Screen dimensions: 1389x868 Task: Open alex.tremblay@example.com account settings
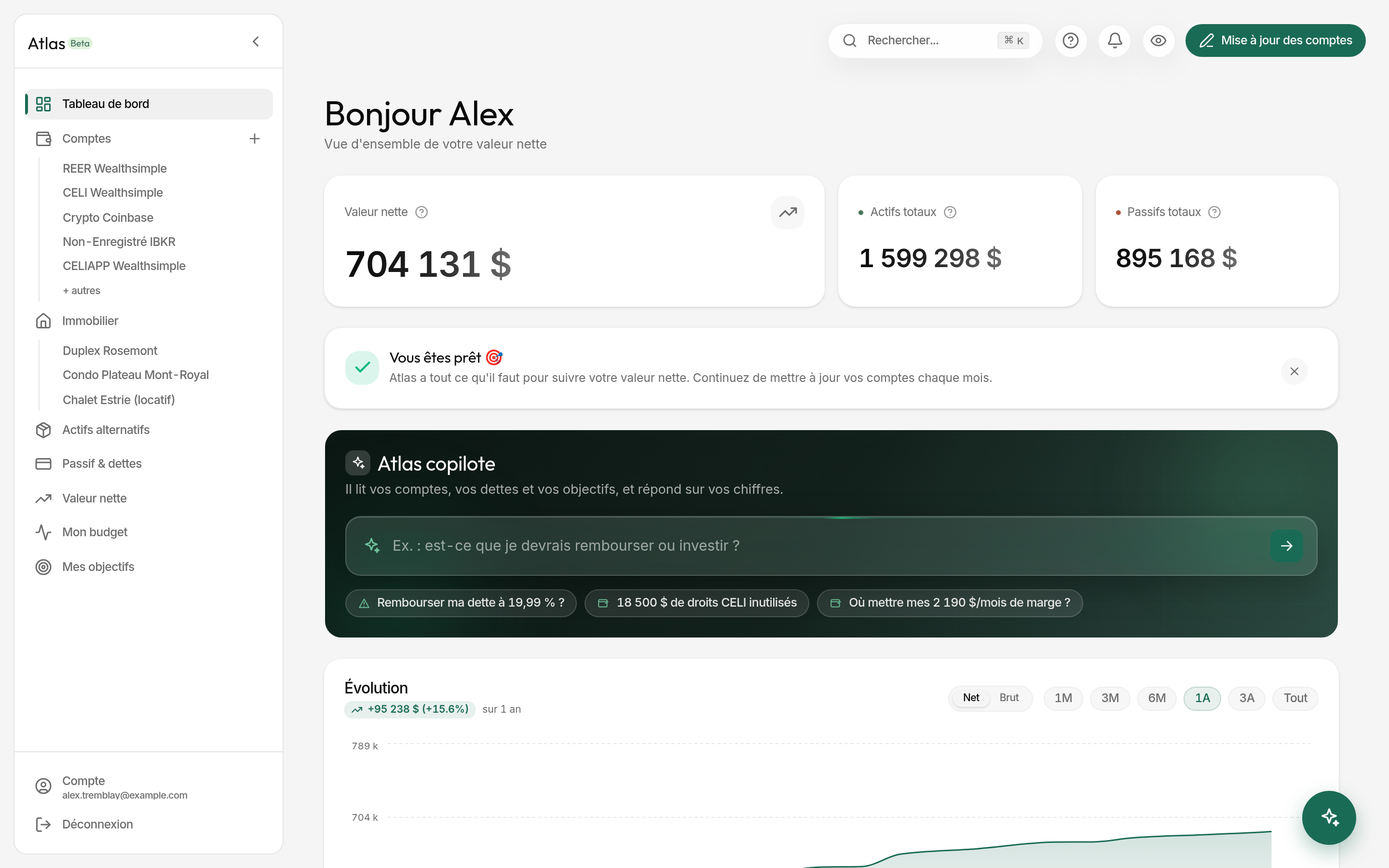pos(124,795)
